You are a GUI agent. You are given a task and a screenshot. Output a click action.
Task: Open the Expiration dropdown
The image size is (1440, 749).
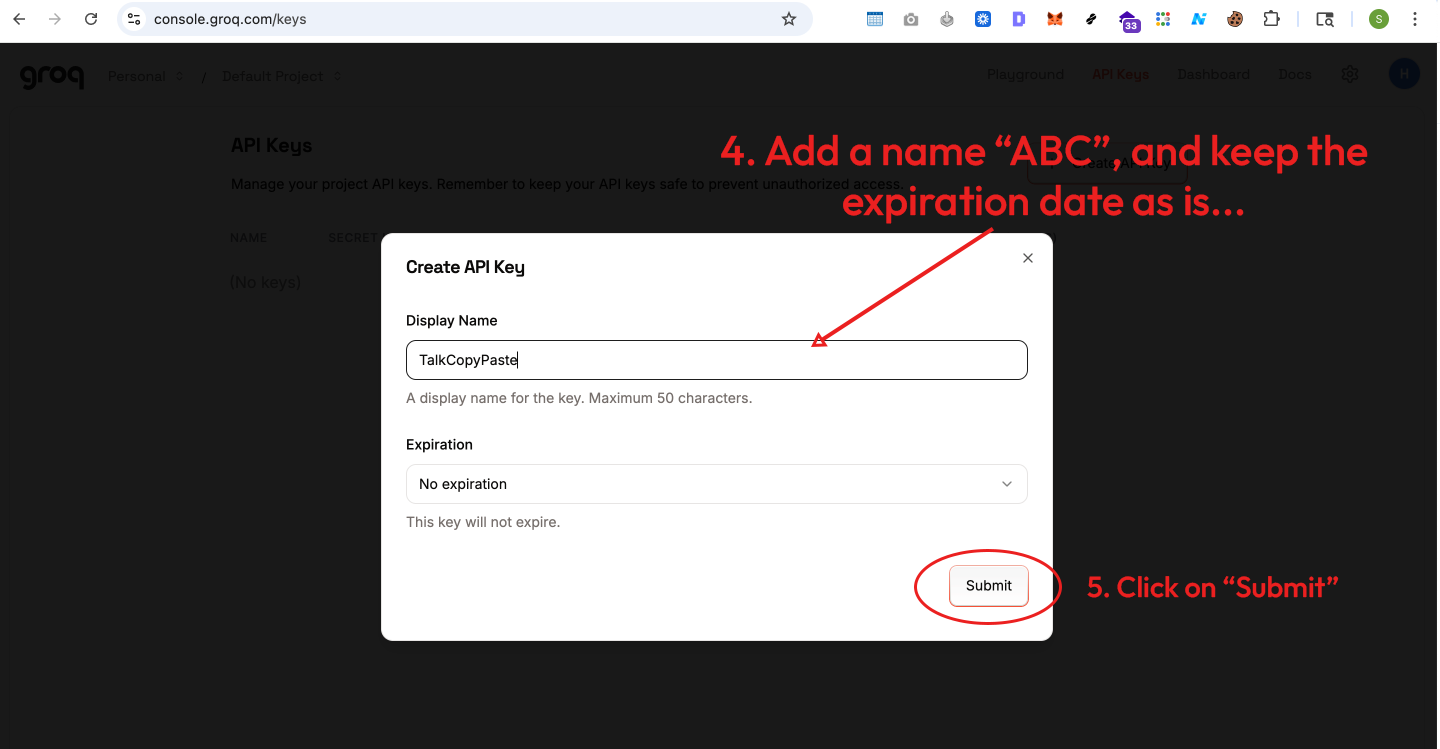point(717,484)
